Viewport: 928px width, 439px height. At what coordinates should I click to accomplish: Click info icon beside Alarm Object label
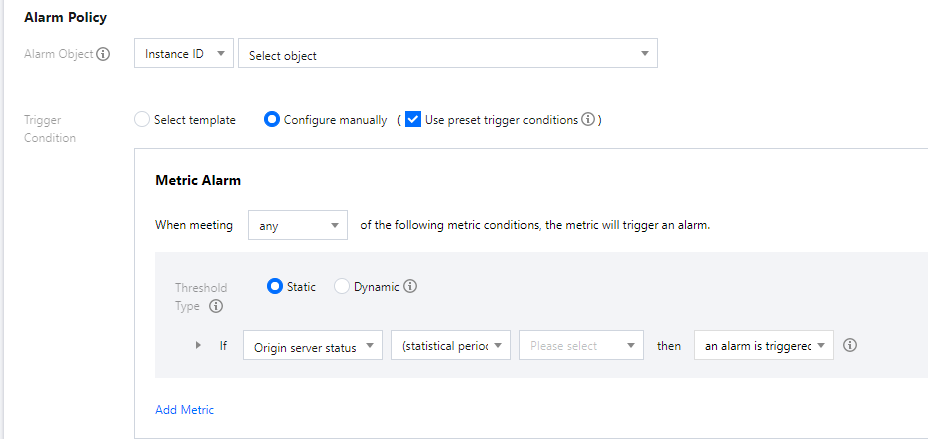[103, 54]
